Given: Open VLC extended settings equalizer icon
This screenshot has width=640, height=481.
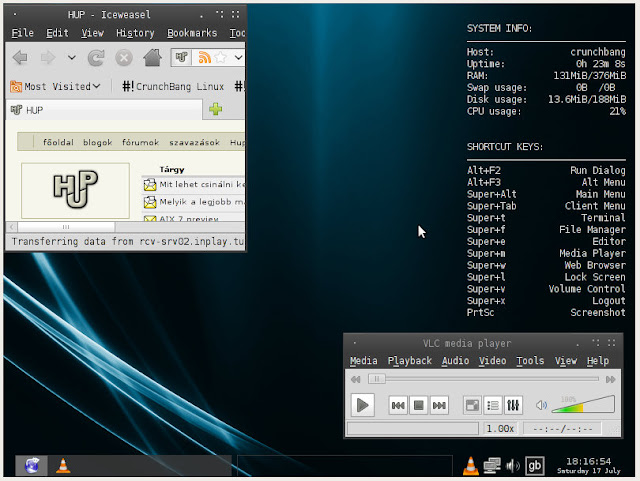Looking at the screenshot, I should tap(513, 405).
